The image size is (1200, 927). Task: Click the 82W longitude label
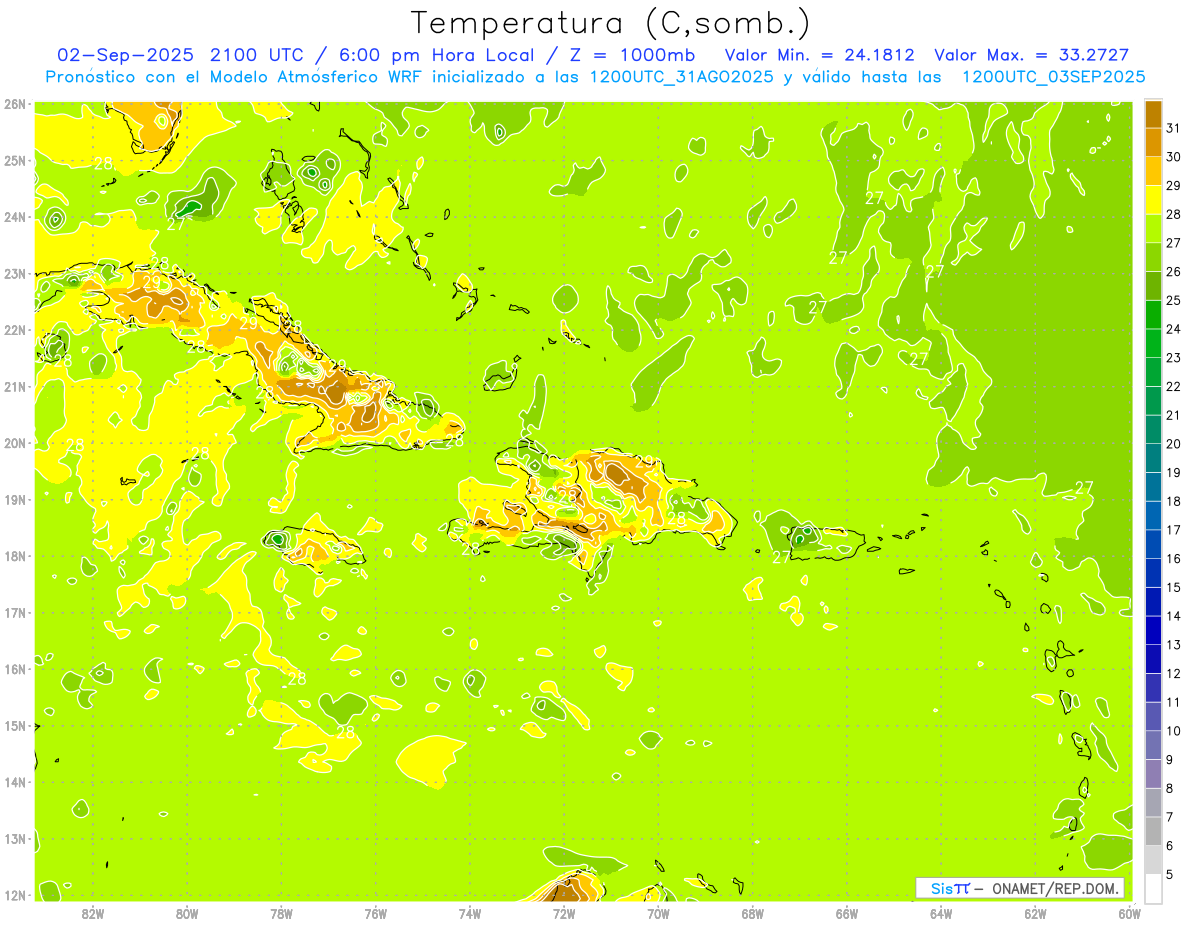(93, 913)
